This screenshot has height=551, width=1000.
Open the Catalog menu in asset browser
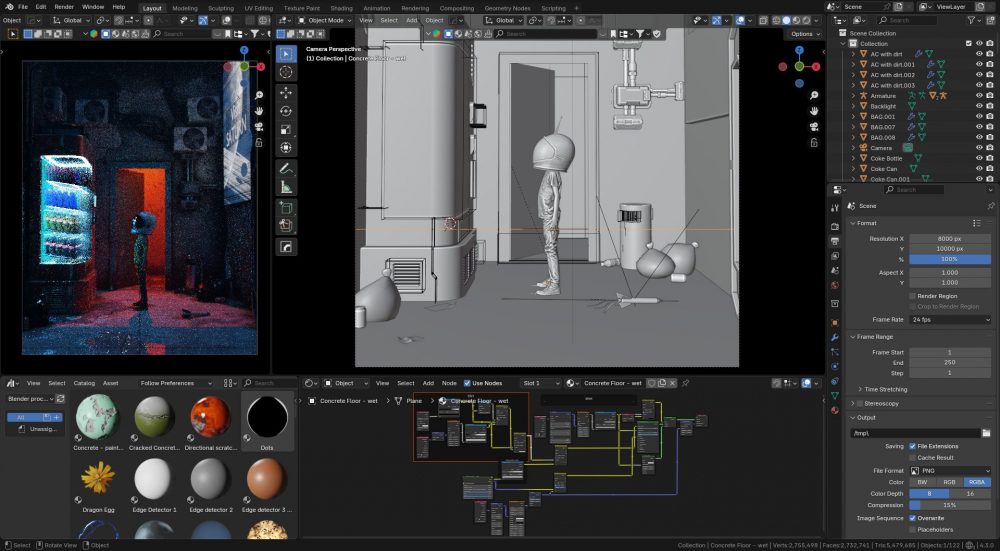point(84,383)
